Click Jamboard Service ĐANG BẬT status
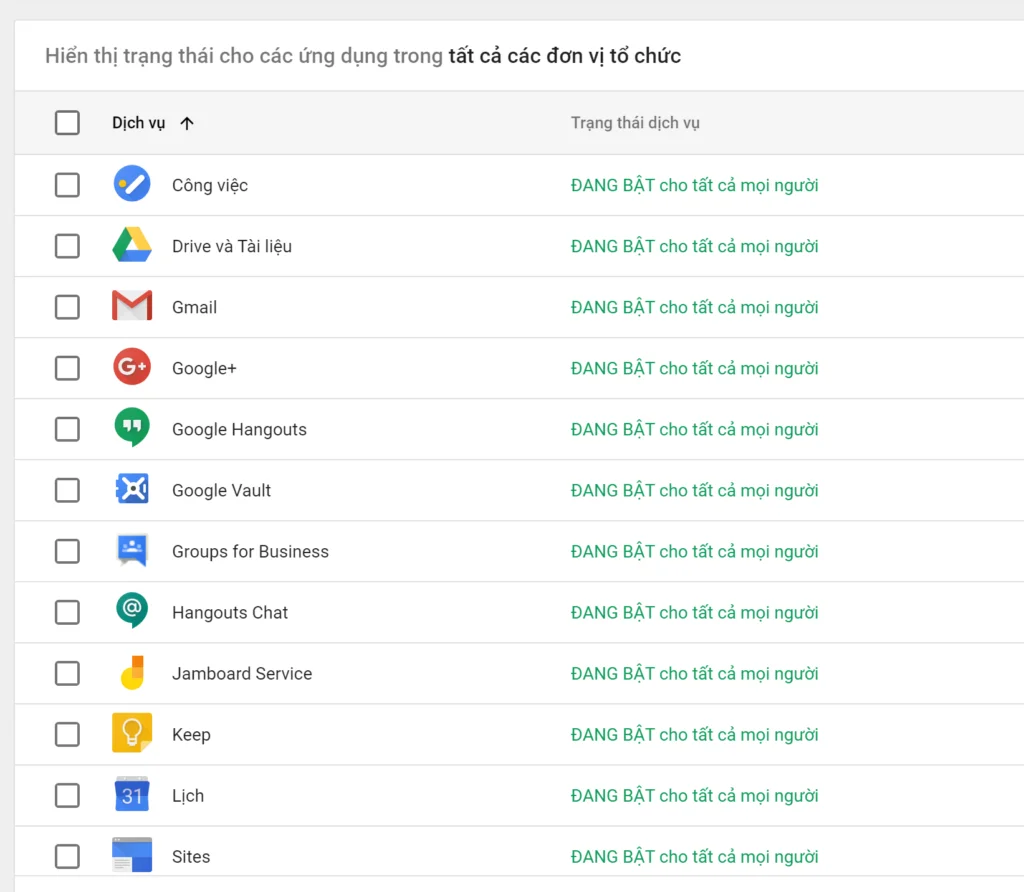Image resolution: width=1024 pixels, height=892 pixels. click(x=694, y=674)
